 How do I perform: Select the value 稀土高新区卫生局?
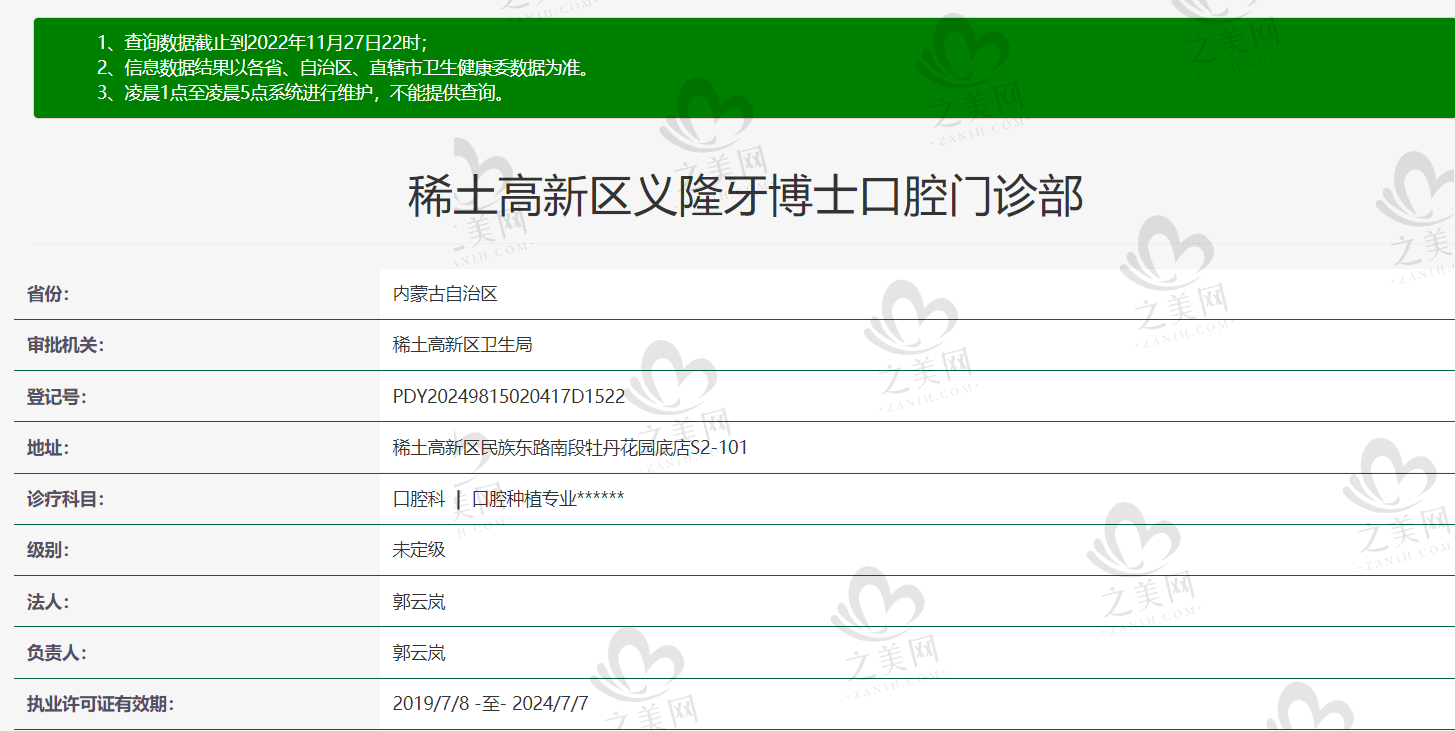(x=462, y=345)
